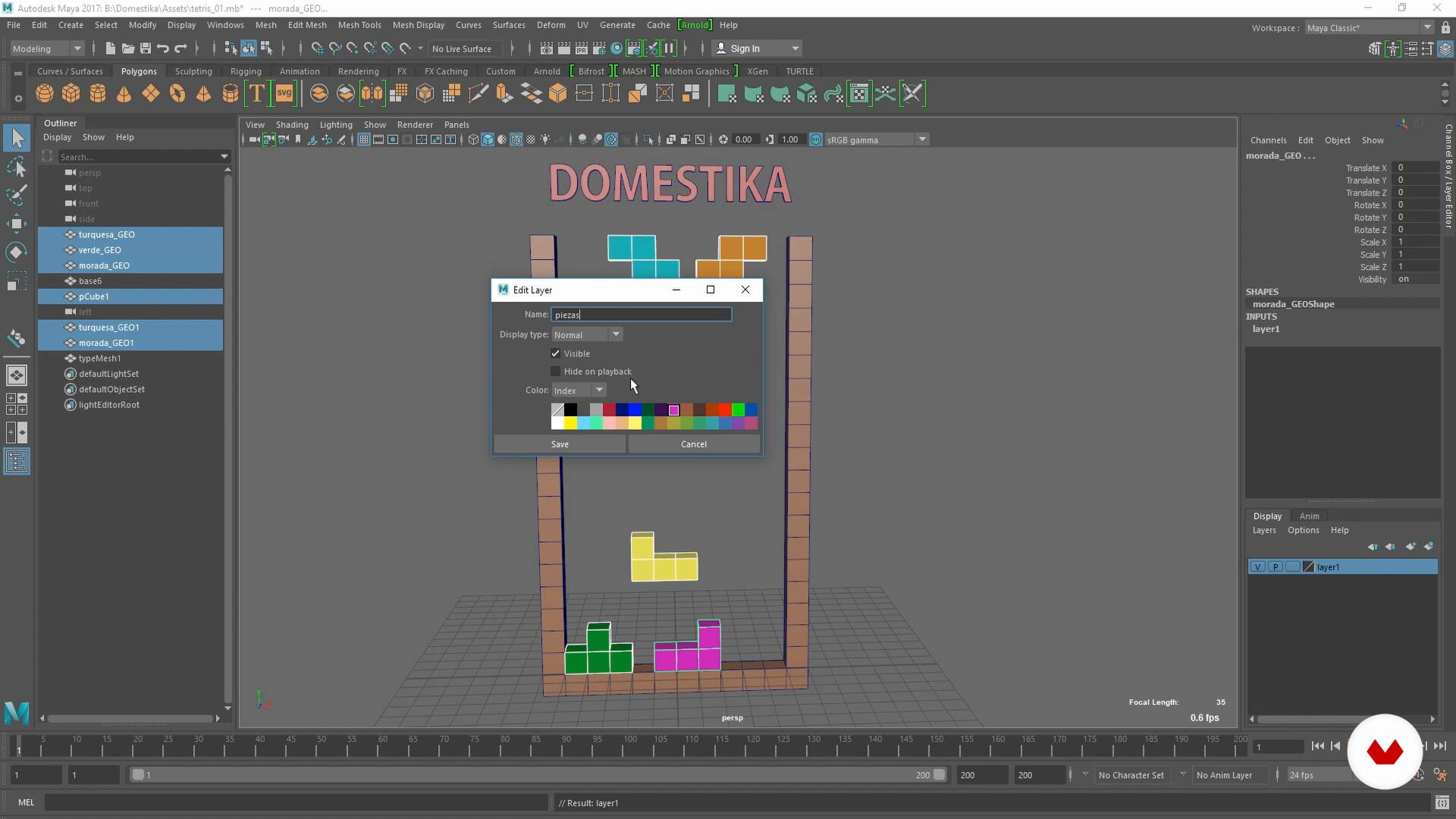Activate the Scale tool
Screen dimensions: 1456x819
(x=17, y=281)
